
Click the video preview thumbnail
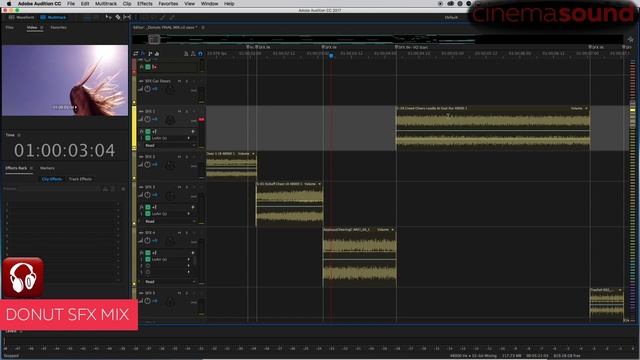(65, 80)
